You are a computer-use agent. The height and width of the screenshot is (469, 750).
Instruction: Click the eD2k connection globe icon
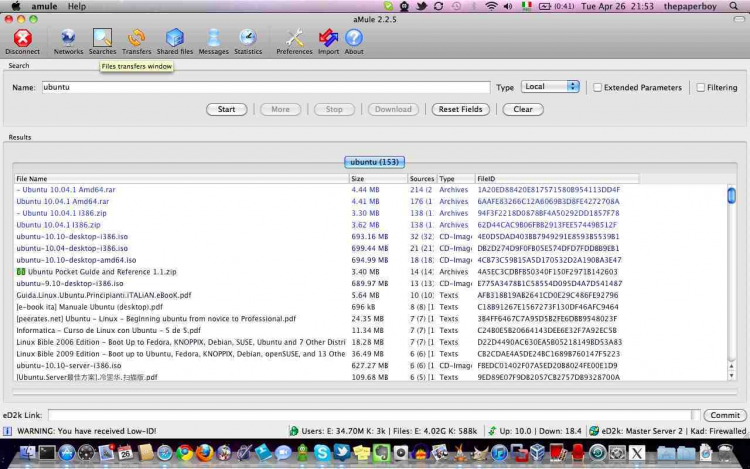(x=594, y=431)
